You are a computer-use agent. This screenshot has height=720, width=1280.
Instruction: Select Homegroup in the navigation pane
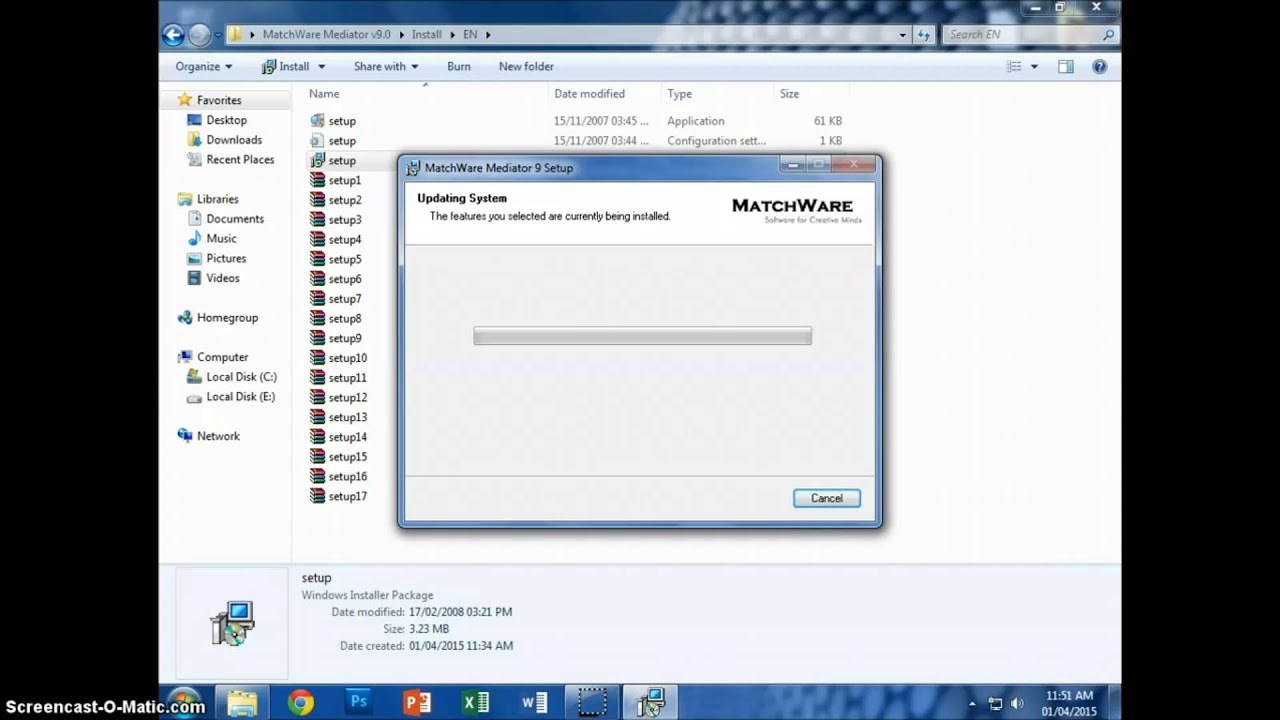click(x=227, y=318)
